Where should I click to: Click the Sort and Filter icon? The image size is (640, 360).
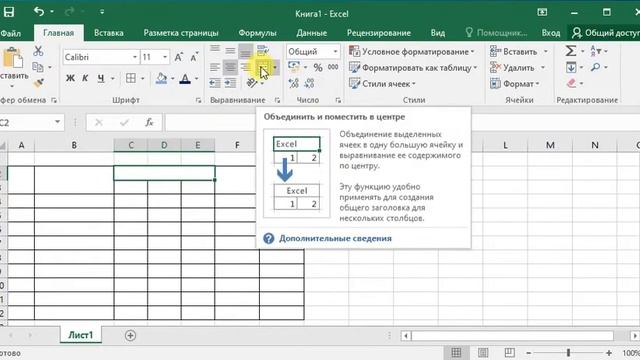[596, 51]
